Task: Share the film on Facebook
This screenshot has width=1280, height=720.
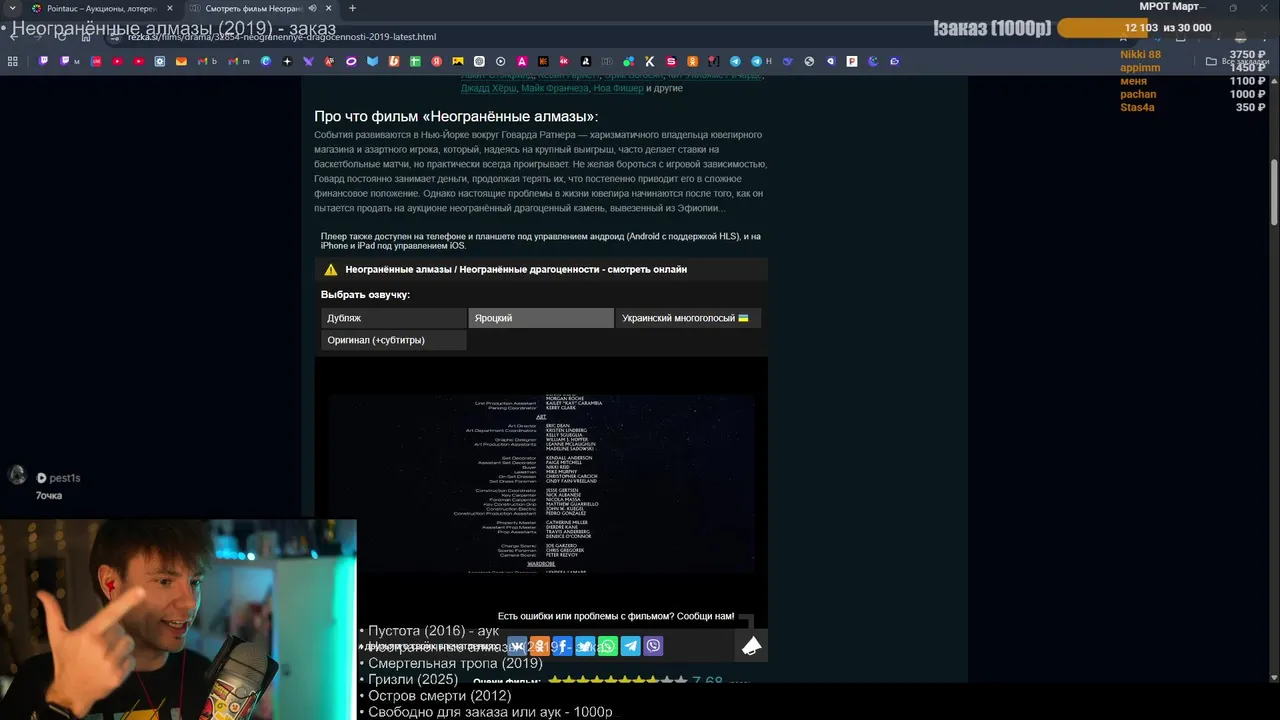Action: [x=562, y=646]
